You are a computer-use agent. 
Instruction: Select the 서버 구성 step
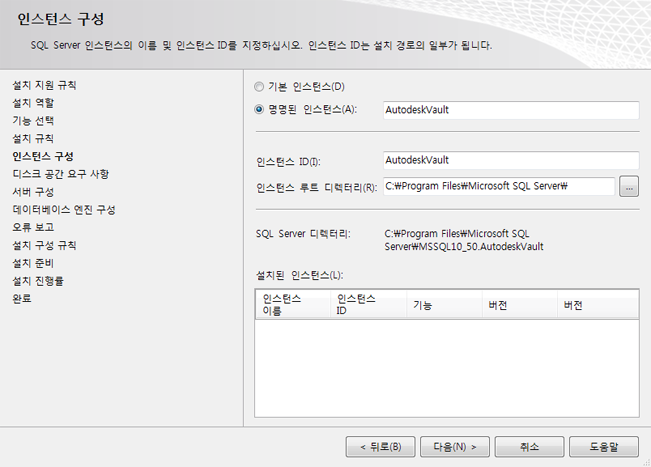[x=33, y=192]
